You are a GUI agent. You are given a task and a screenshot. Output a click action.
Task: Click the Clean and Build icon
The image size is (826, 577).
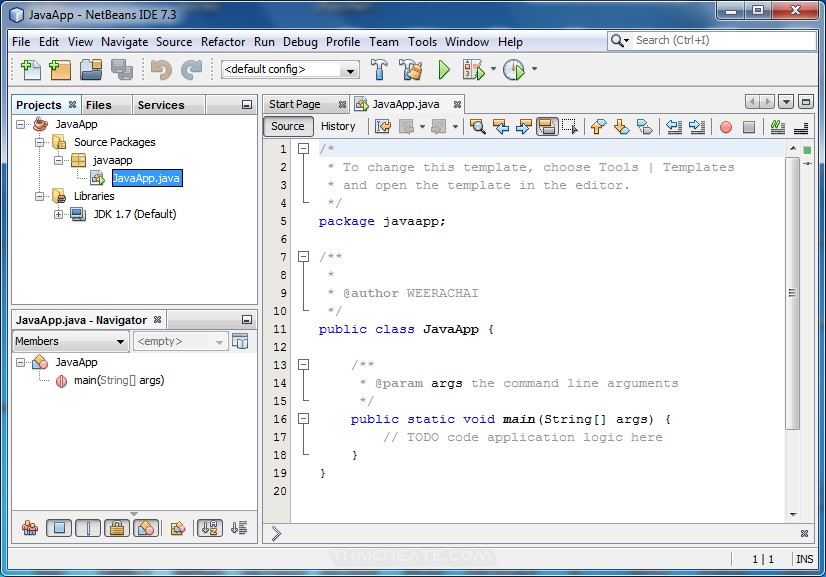(412, 70)
